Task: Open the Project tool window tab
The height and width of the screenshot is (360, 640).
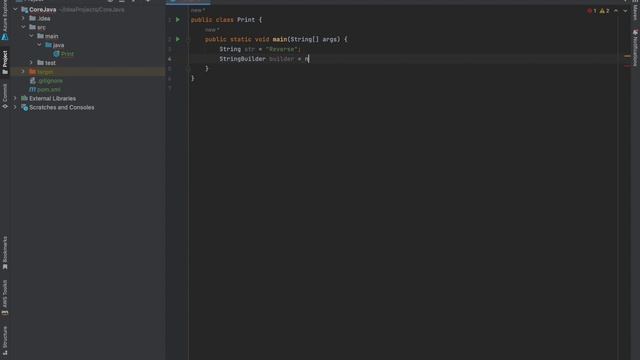Action: 5,62
